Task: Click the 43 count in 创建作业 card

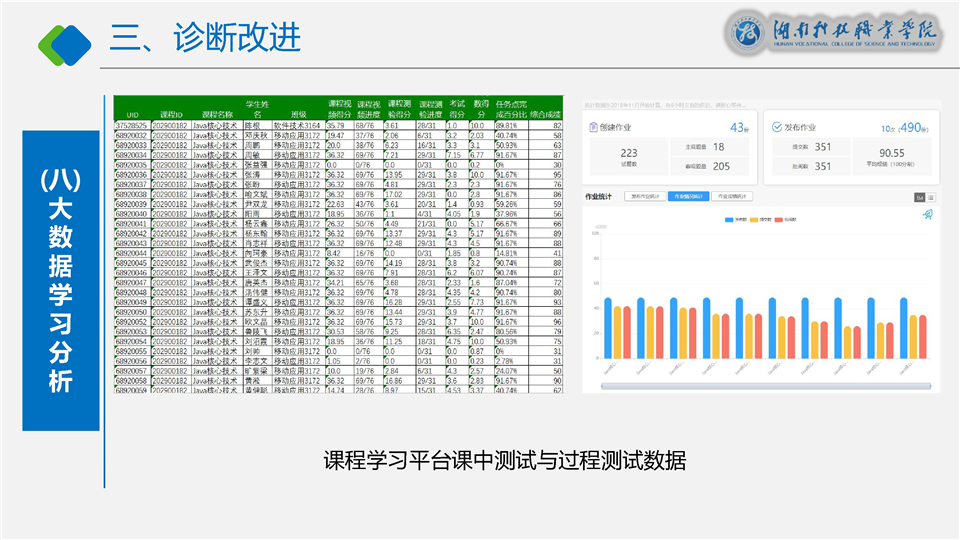Action: pos(737,128)
